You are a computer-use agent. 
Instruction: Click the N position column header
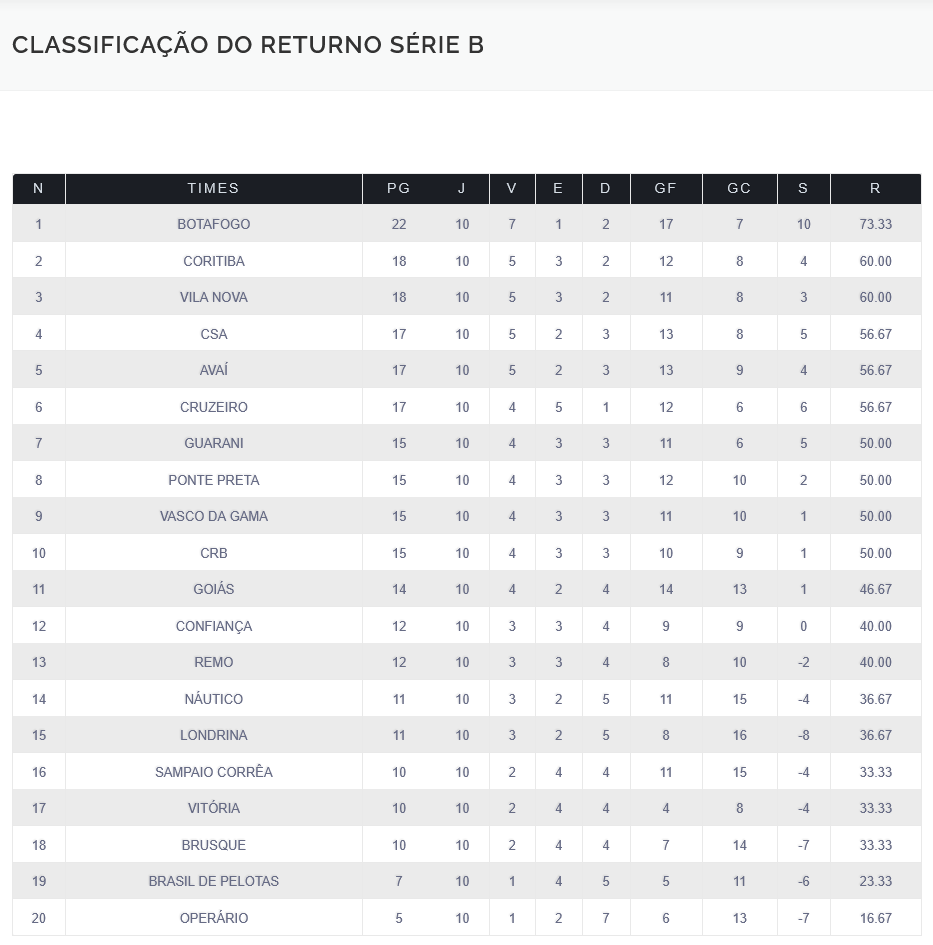[38, 188]
